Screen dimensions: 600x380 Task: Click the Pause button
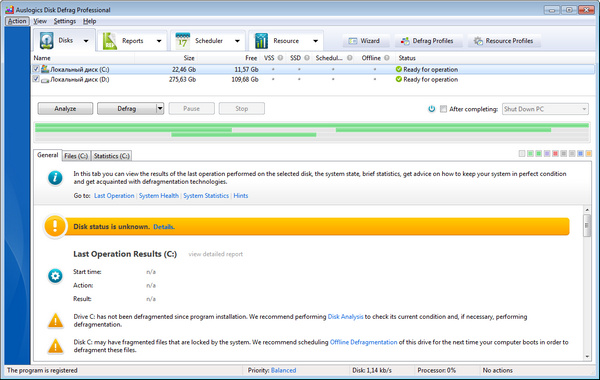click(x=191, y=109)
